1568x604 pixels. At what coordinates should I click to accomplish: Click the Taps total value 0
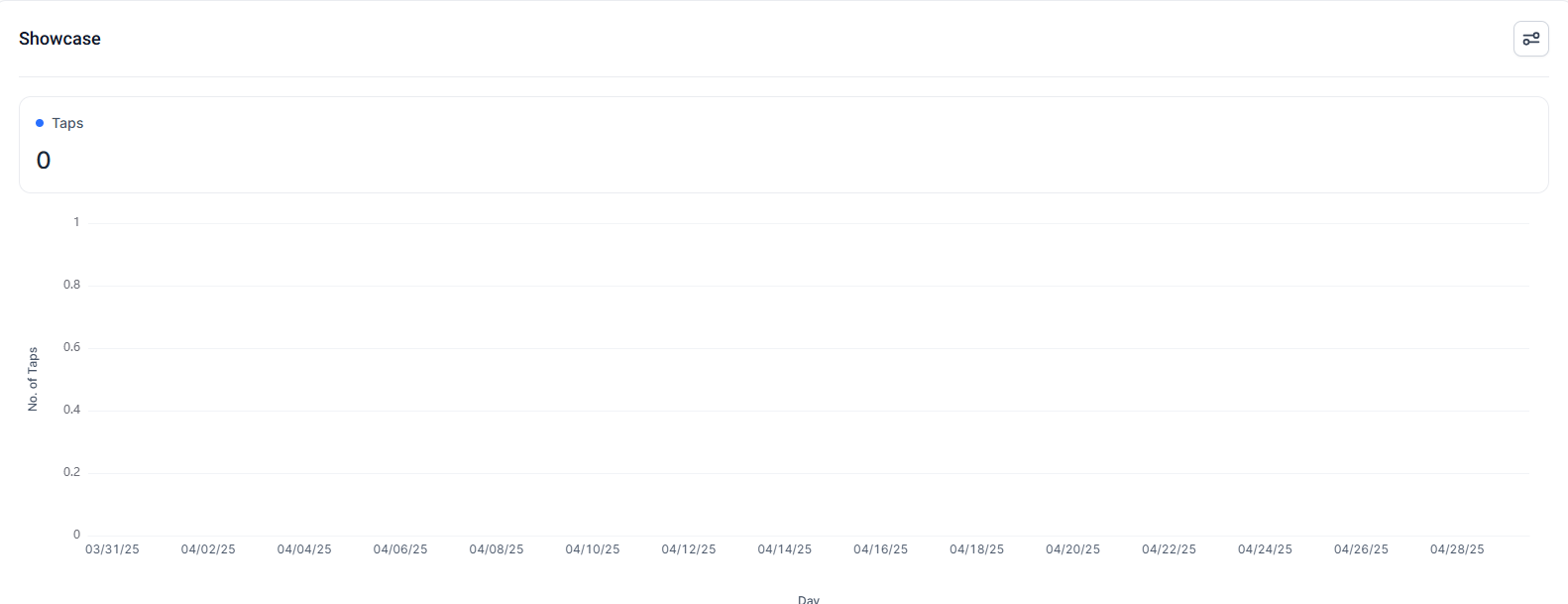click(x=44, y=161)
